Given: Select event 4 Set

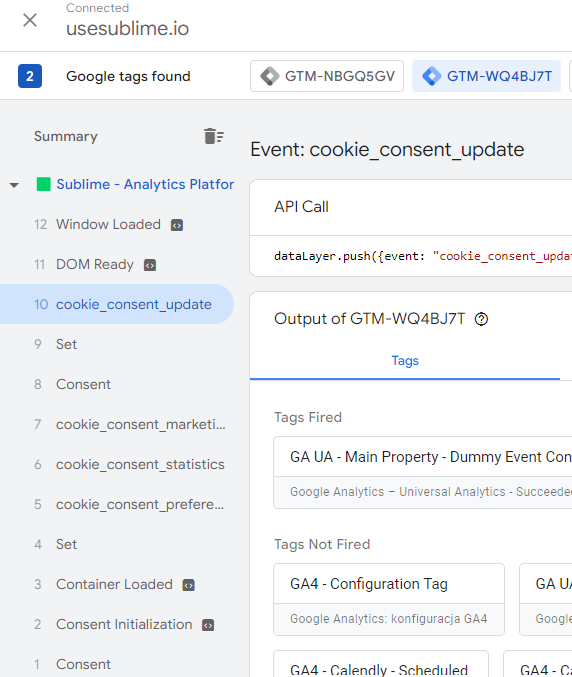Looking at the screenshot, I should [117, 544].
